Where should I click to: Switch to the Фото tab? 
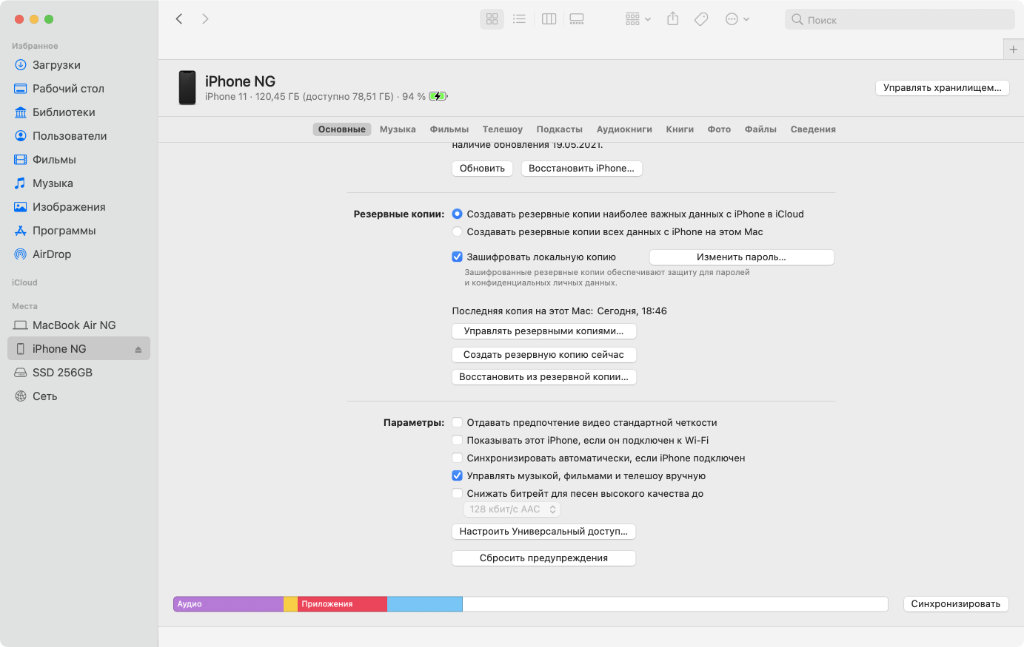click(x=719, y=129)
